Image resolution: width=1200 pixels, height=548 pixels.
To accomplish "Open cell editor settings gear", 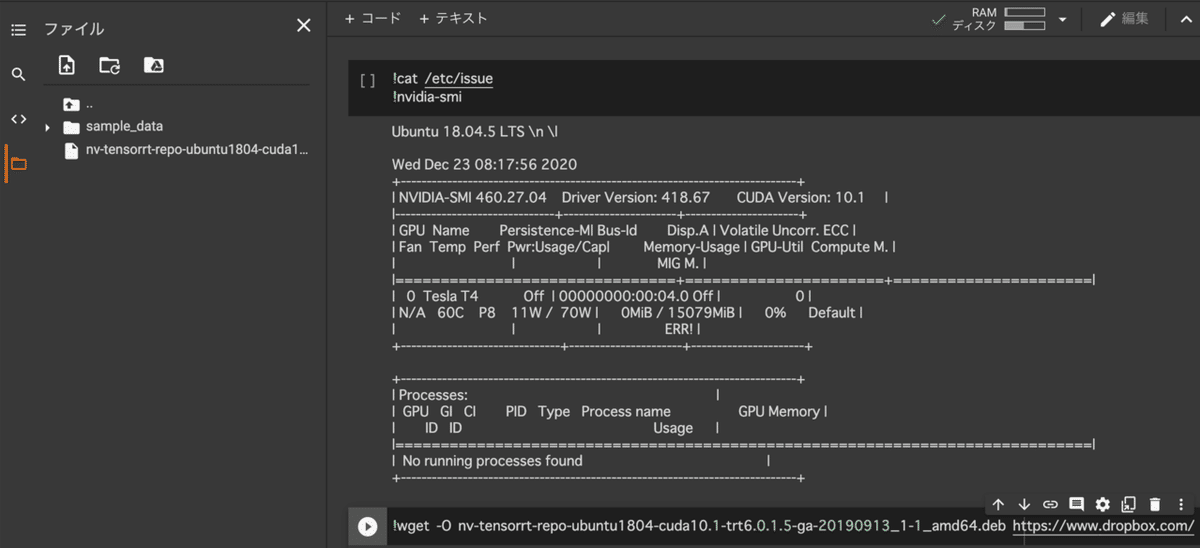I will (x=1103, y=505).
